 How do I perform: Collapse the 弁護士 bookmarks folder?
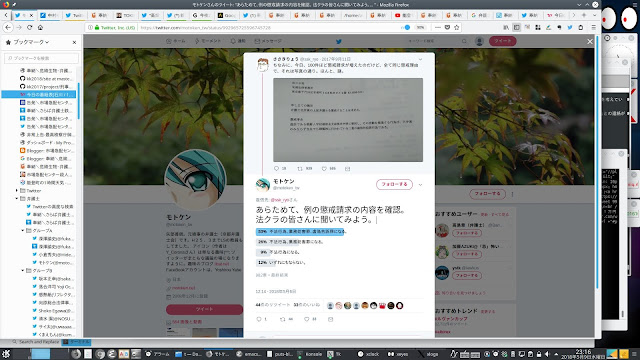pos(17,198)
